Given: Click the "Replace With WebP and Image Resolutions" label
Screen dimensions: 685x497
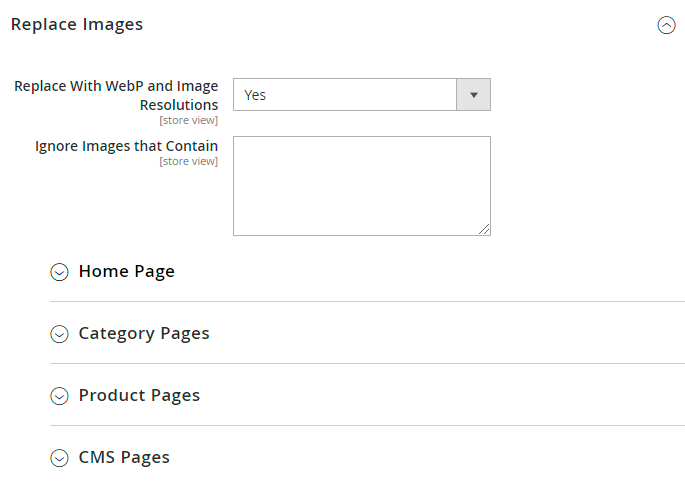Looking at the screenshot, I should [116, 95].
